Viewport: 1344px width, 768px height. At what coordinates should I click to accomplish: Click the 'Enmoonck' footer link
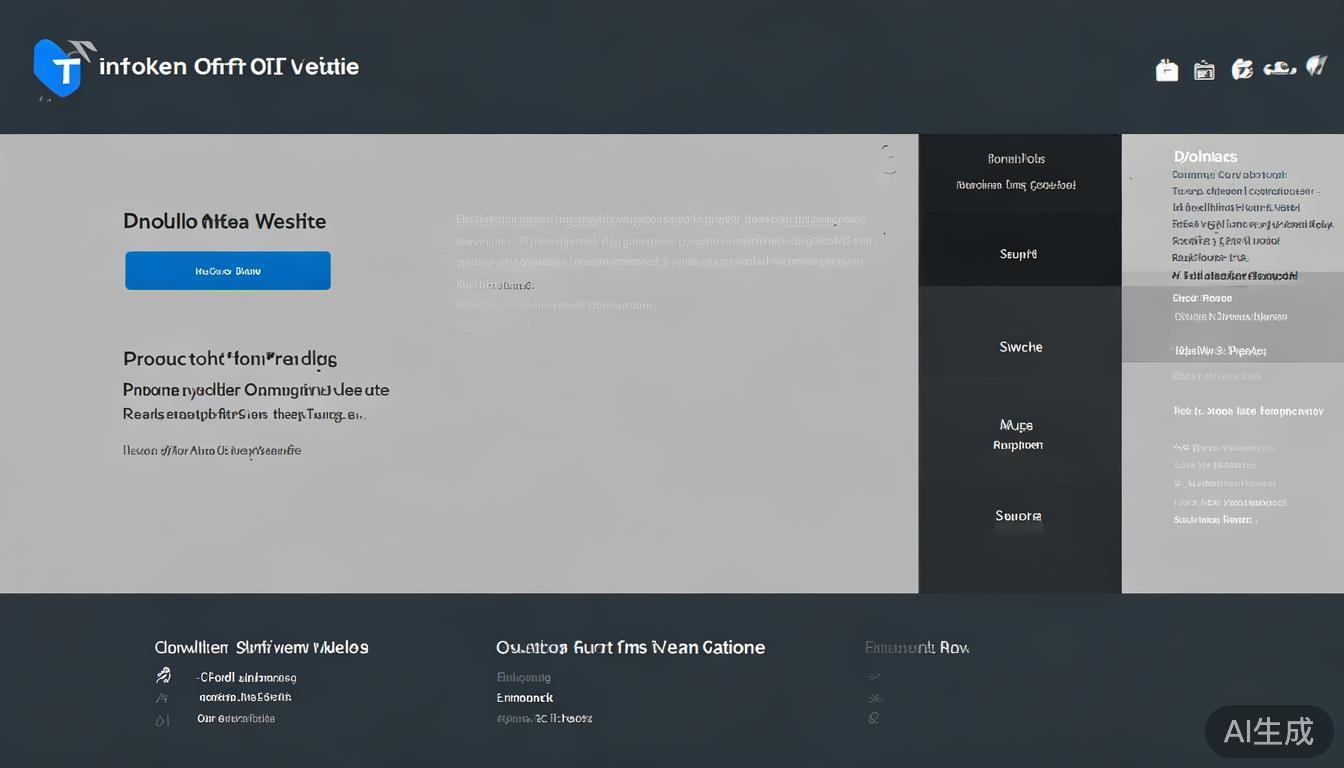click(525, 698)
